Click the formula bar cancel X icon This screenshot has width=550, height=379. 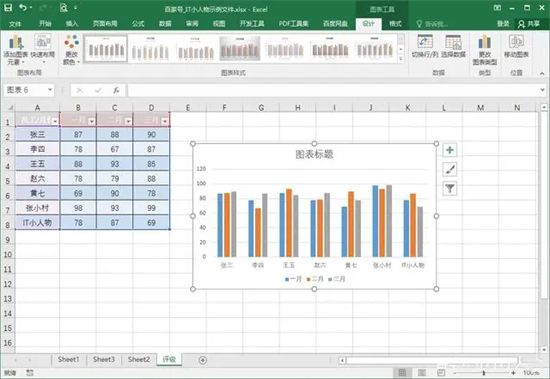[x=80, y=91]
